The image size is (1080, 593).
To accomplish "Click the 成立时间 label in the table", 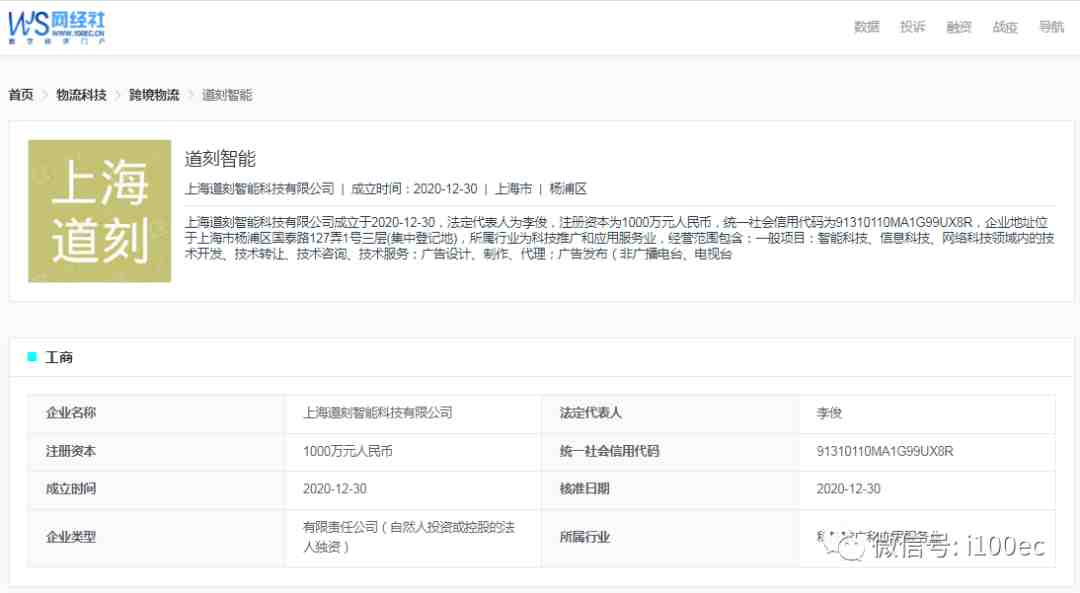I will click(x=71, y=489).
